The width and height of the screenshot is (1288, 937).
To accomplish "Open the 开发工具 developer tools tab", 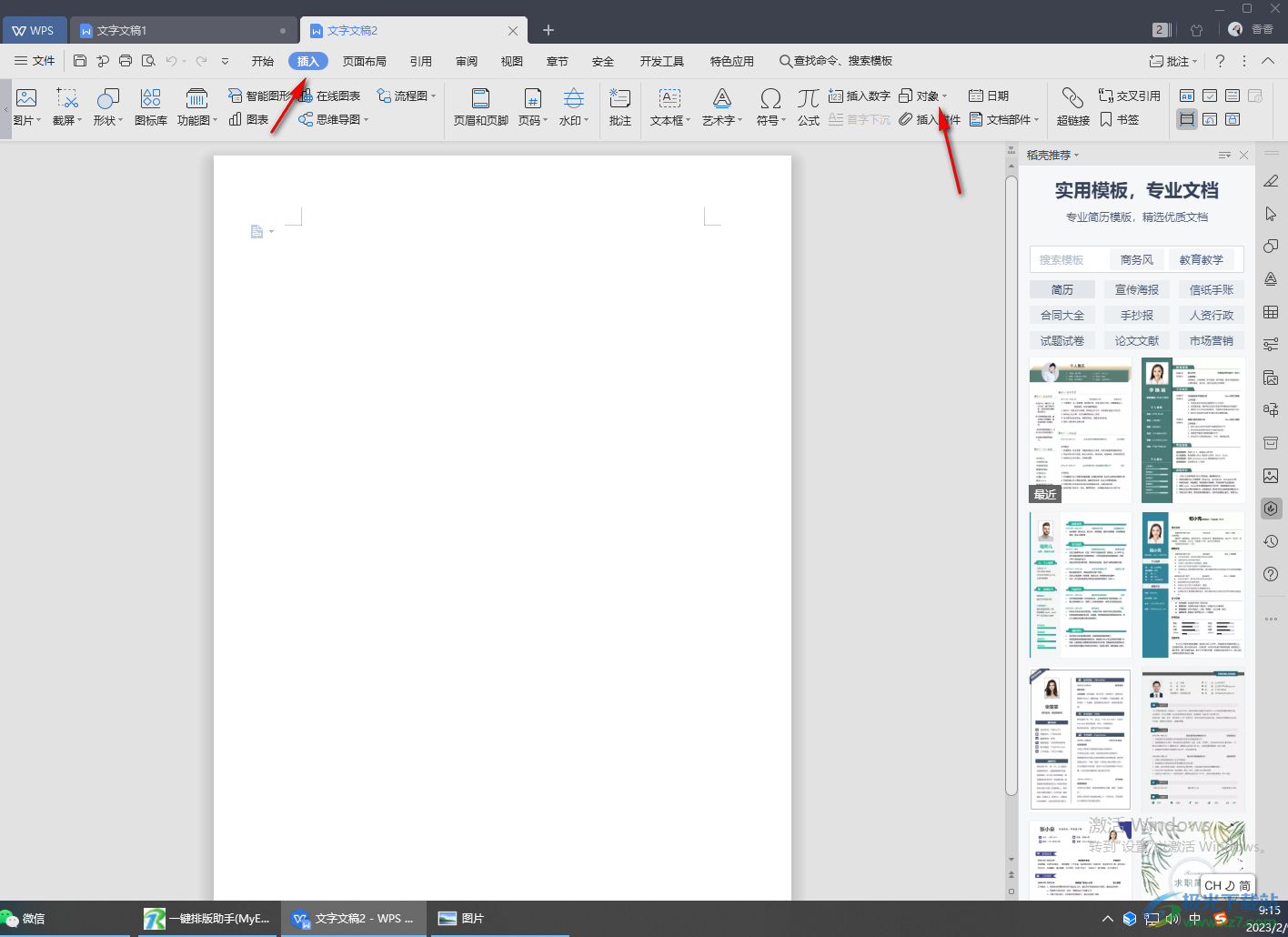I will click(662, 61).
